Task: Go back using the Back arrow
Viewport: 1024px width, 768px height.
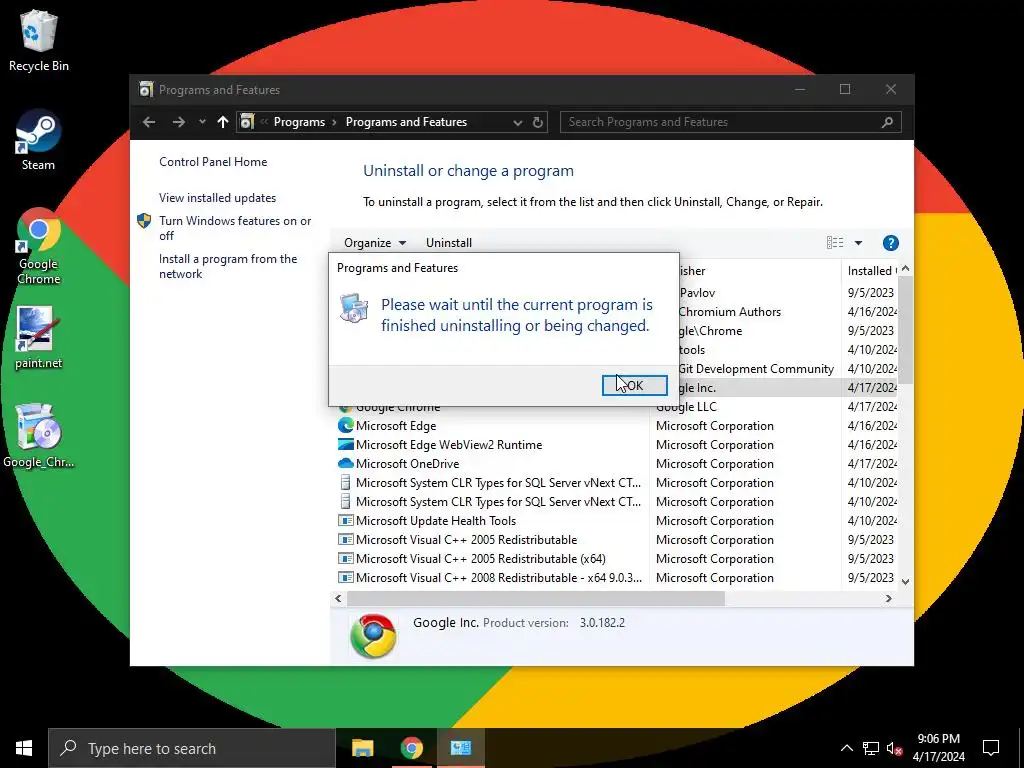Action: click(149, 122)
